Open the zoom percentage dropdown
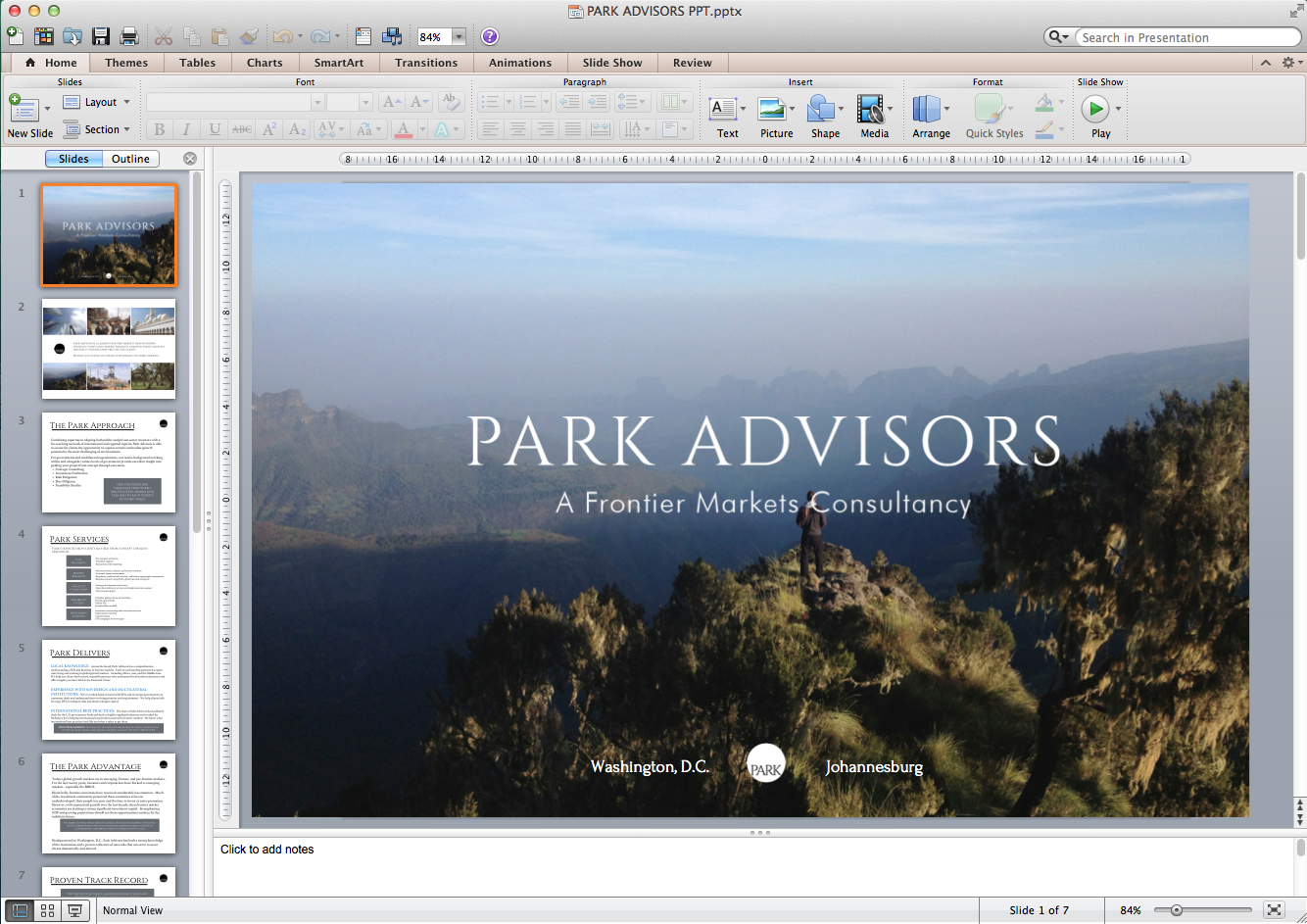This screenshot has width=1307, height=924. [x=459, y=37]
